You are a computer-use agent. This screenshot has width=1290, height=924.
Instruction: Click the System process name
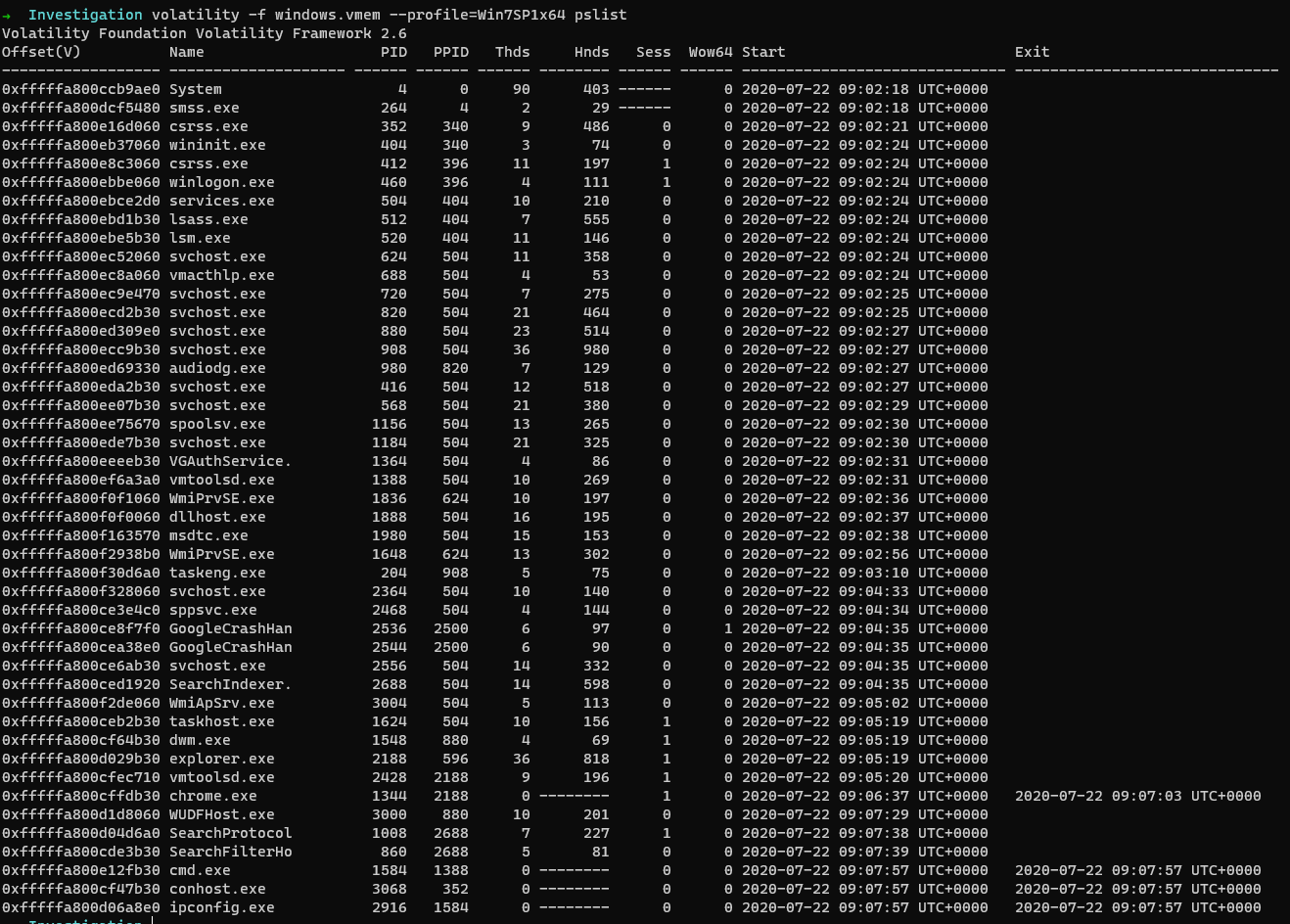[x=195, y=89]
